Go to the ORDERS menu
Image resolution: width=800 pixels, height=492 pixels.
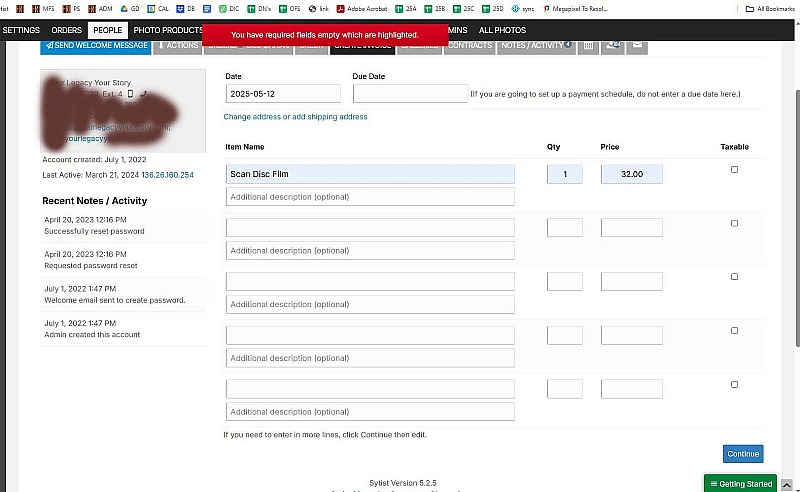pos(66,30)
